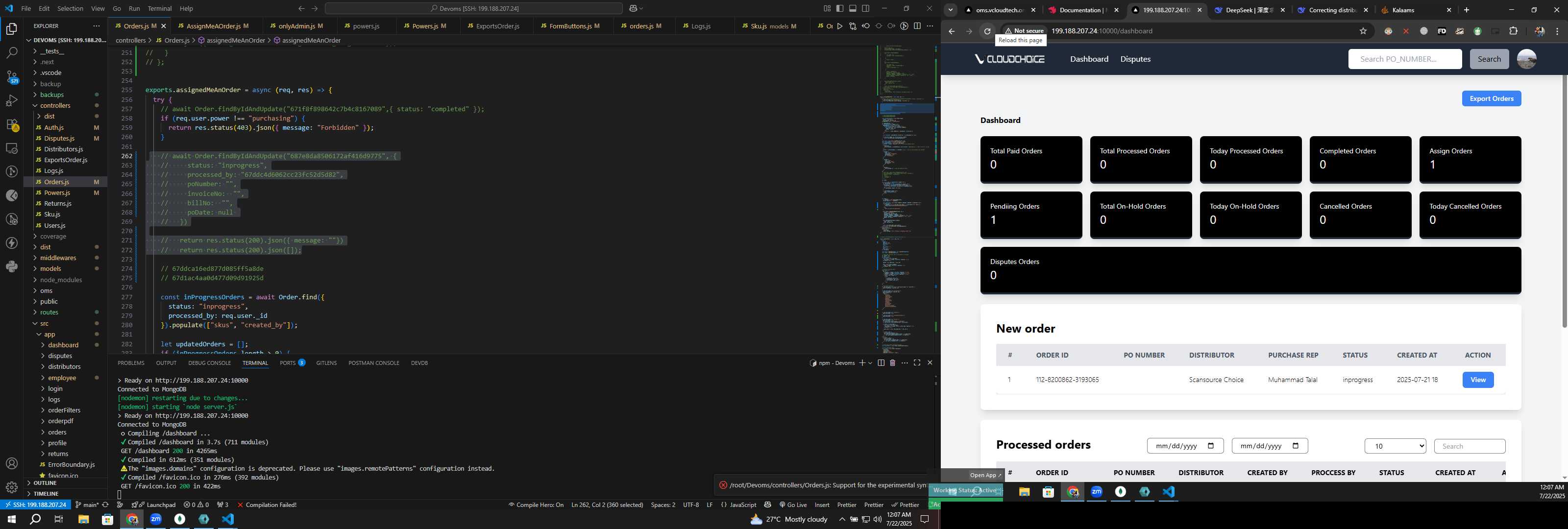1568x529 pixels.
Task: Click the Run Code play icon in editor toolbar
Action: [839, 26]
